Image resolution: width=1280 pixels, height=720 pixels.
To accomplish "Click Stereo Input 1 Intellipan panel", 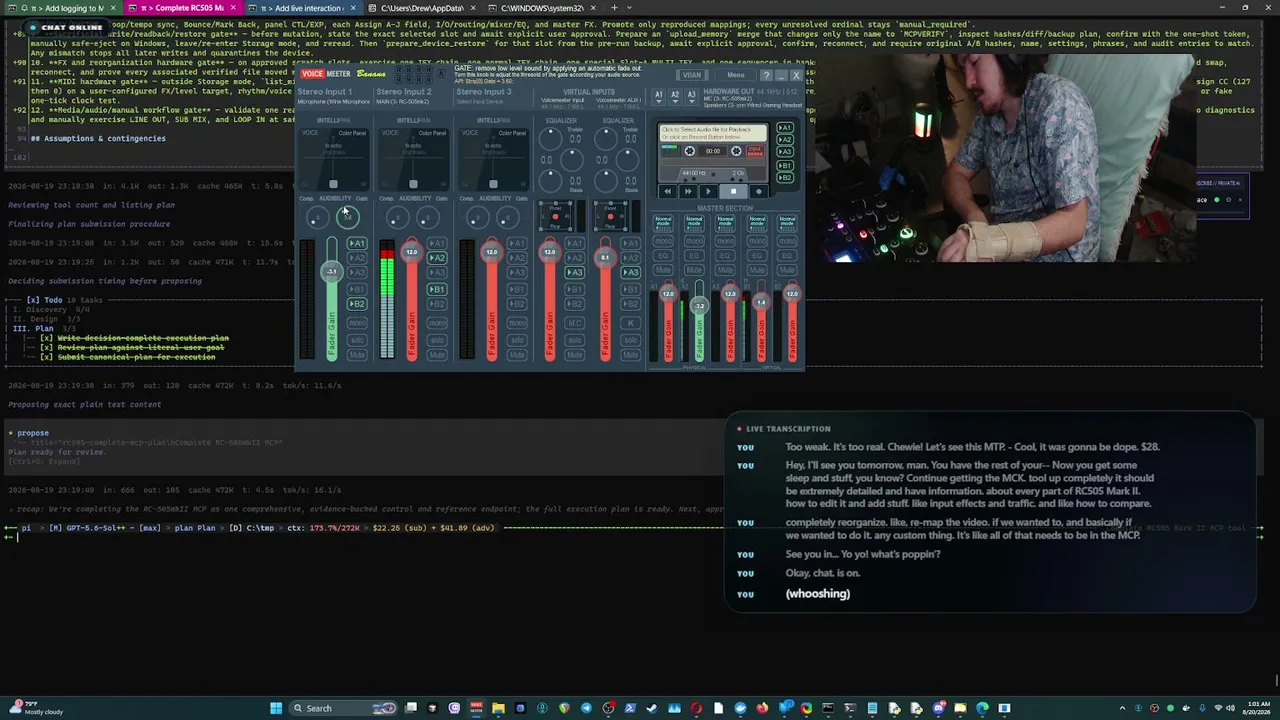I will point(333,158).
